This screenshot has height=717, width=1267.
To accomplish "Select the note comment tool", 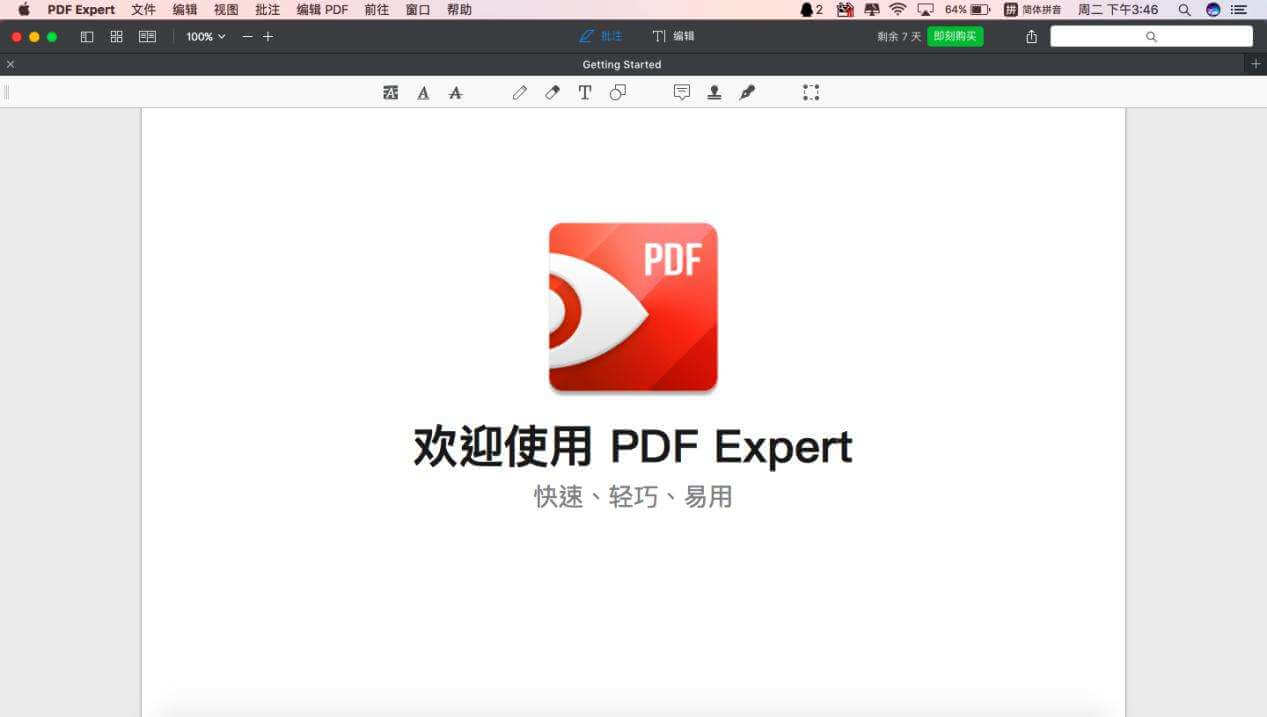I will (x=682, y=92).
